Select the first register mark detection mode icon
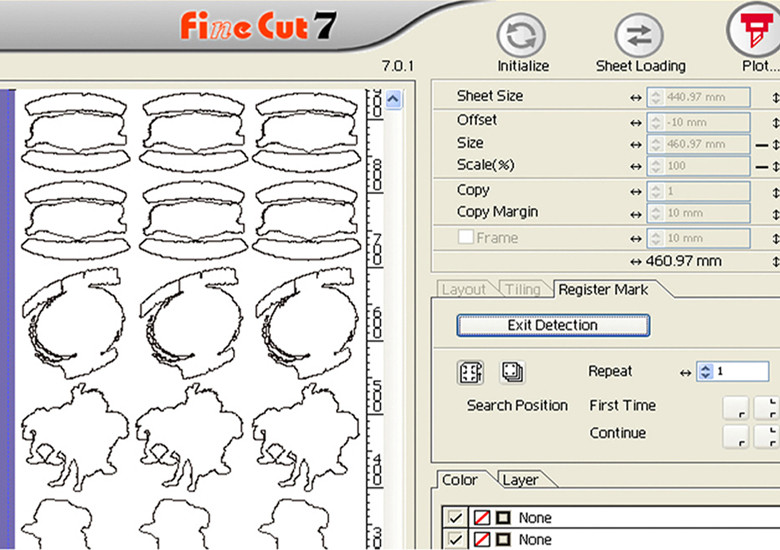The height and width of the screenshot is (550, 780). click(x=470, y=372)
